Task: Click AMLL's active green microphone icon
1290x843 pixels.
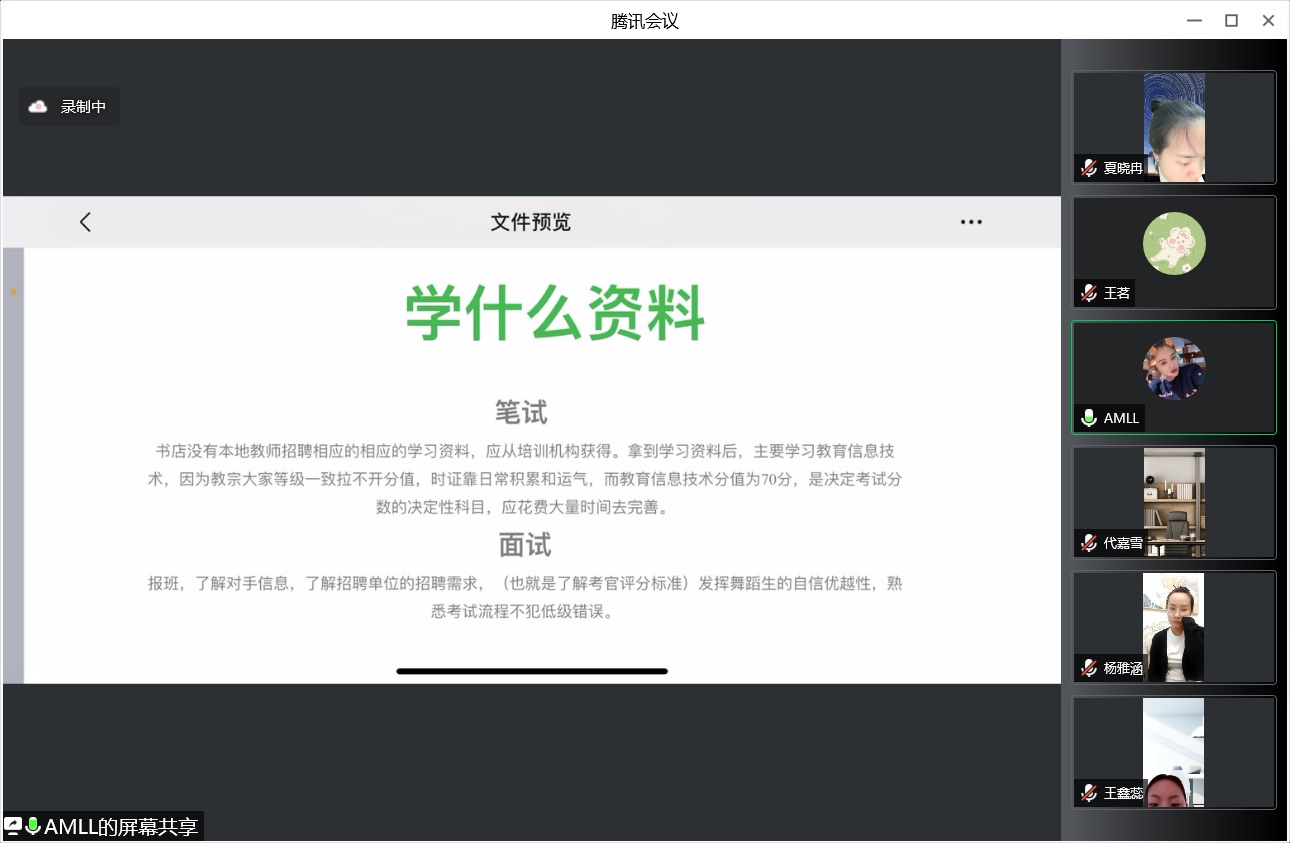Action: coord(1088,418)
